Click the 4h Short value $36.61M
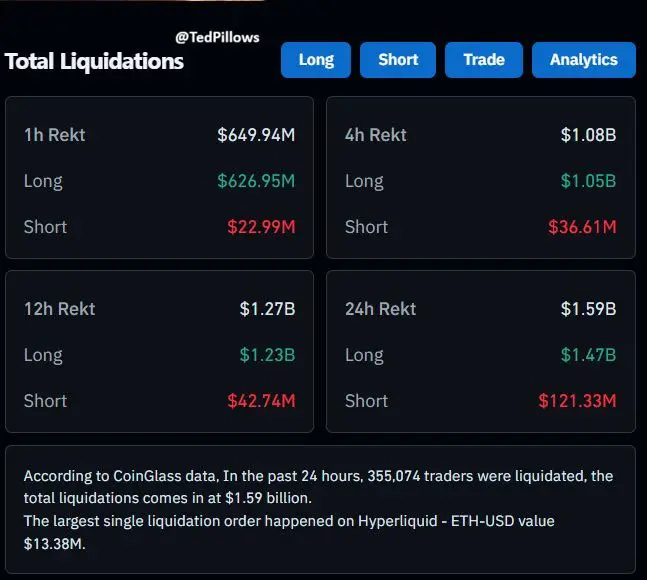 [582, 227]
